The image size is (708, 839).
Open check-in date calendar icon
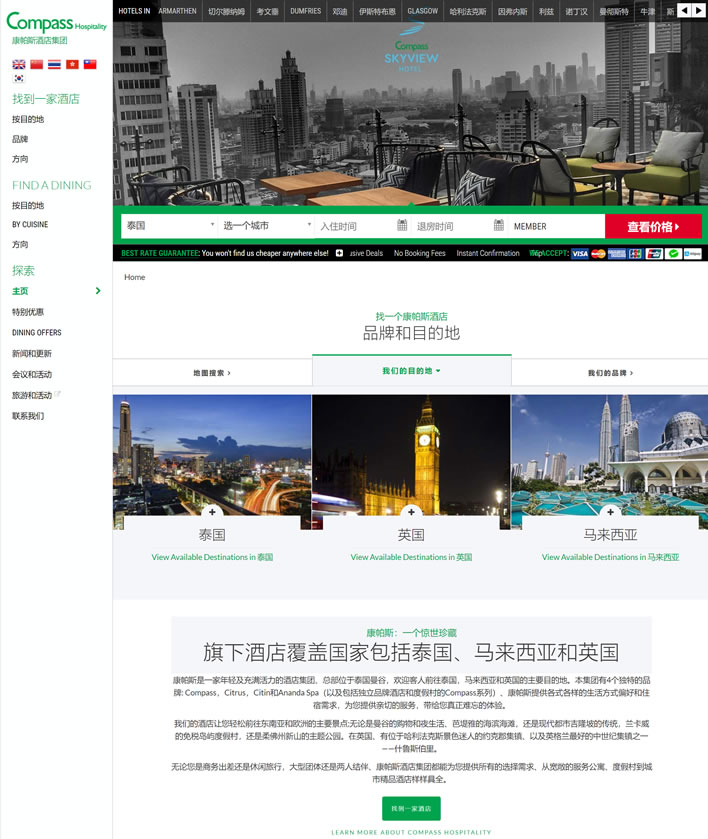coord(402,226)
